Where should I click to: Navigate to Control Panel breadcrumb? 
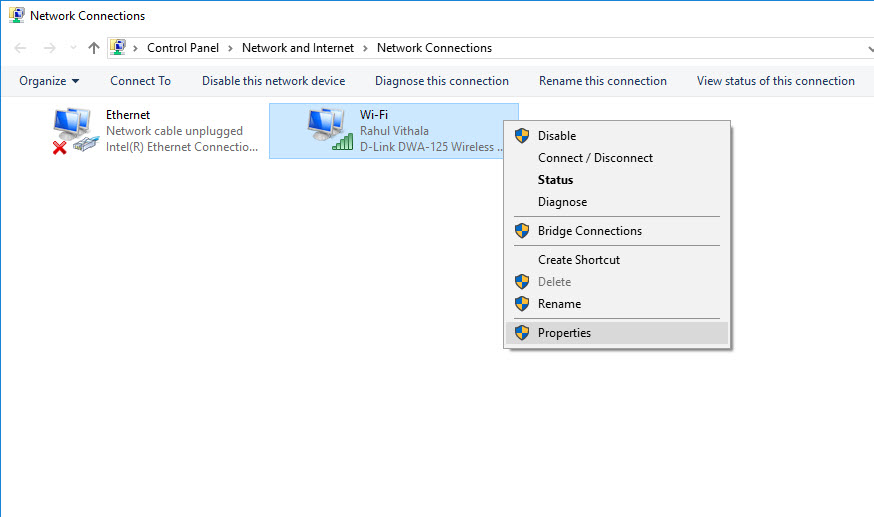(x=183, y=48)
